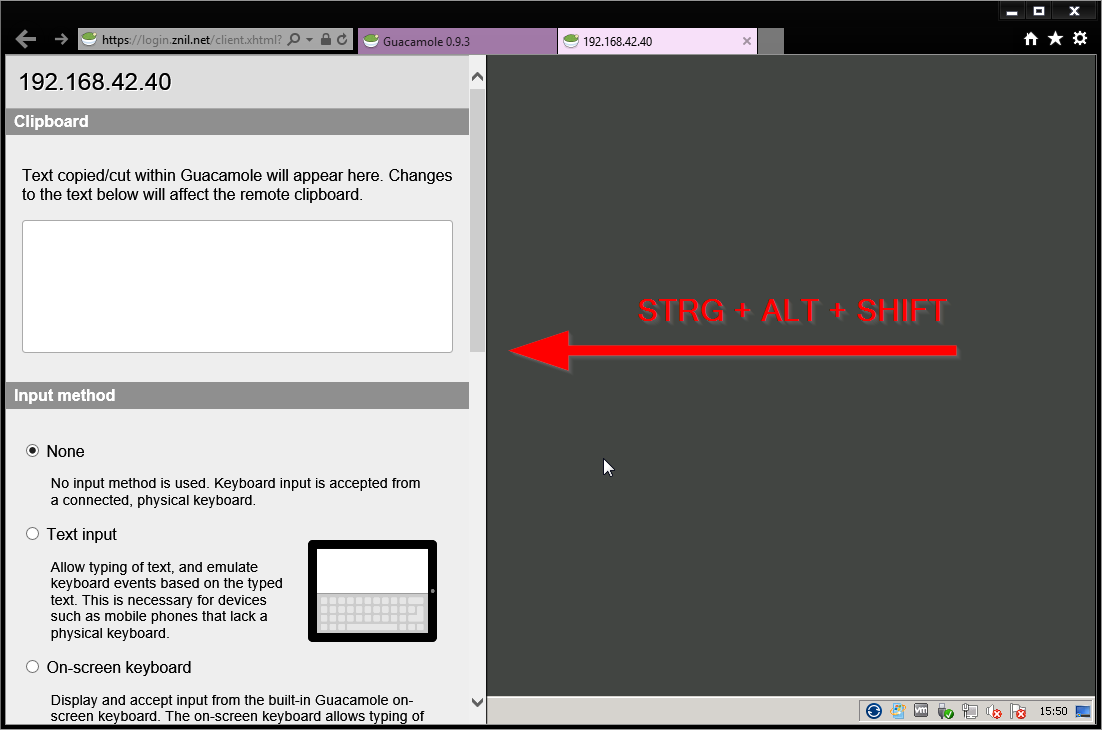Click the muted volume tray icon

point(994,711)
